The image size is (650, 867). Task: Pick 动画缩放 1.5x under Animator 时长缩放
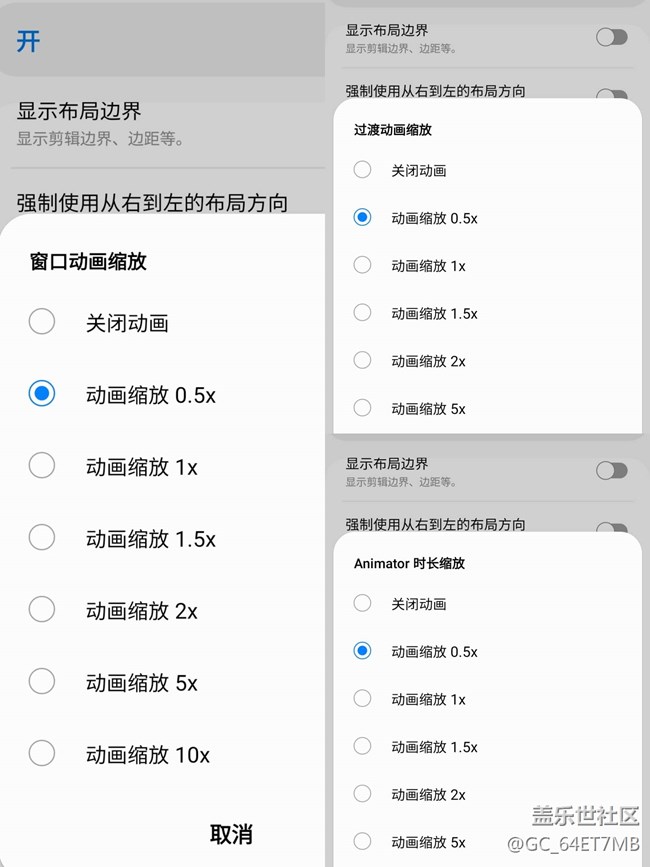coord(363,746)
